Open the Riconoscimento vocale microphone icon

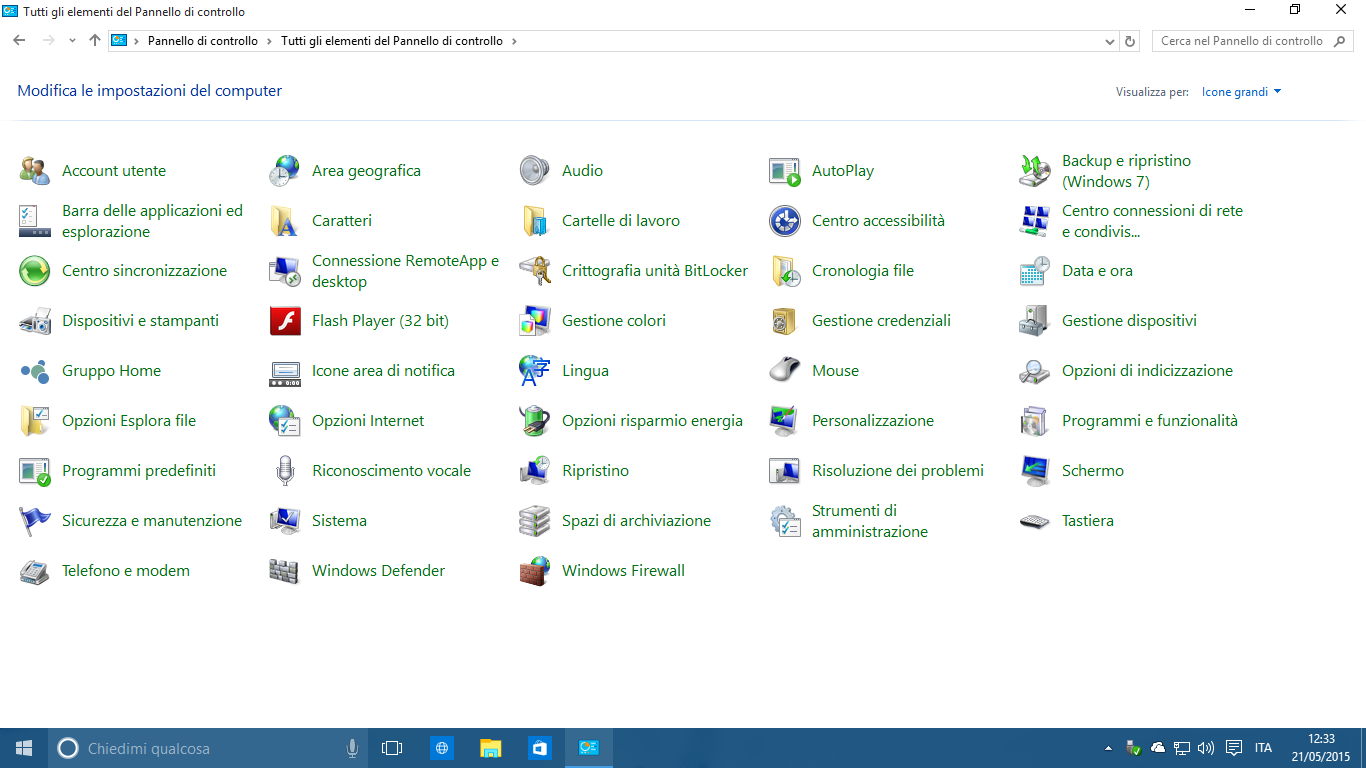pyautogui.click(x=285, y=471)
